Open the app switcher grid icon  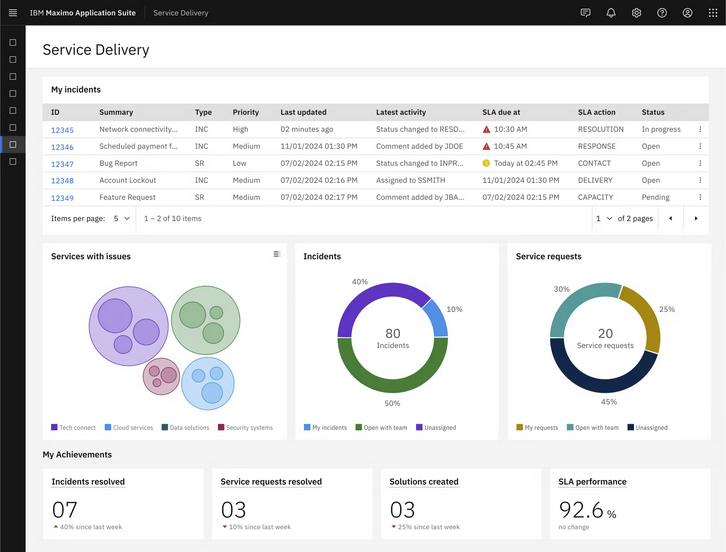tap(713, 13)
